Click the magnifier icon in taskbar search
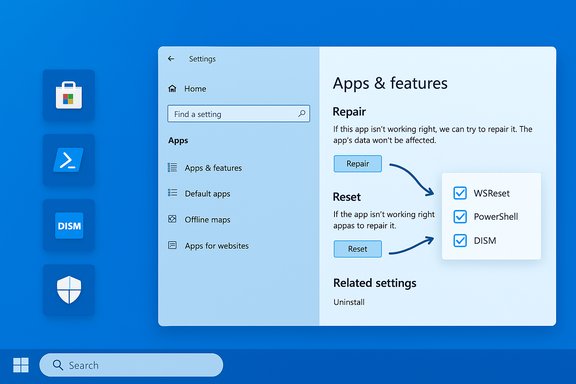This screenshot has width=576, height=384. tap(58, 365)
